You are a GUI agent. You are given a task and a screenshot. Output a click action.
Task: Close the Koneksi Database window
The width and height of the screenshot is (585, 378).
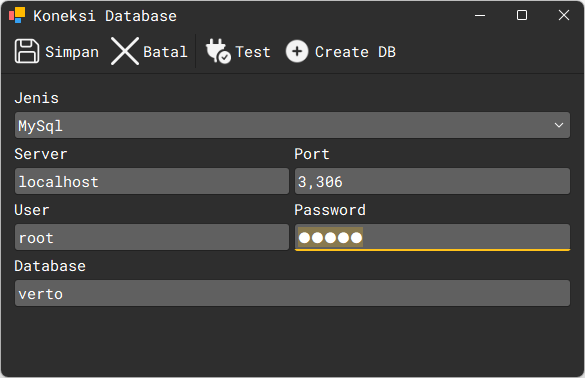pyautogui.click(x=564, y=15)
